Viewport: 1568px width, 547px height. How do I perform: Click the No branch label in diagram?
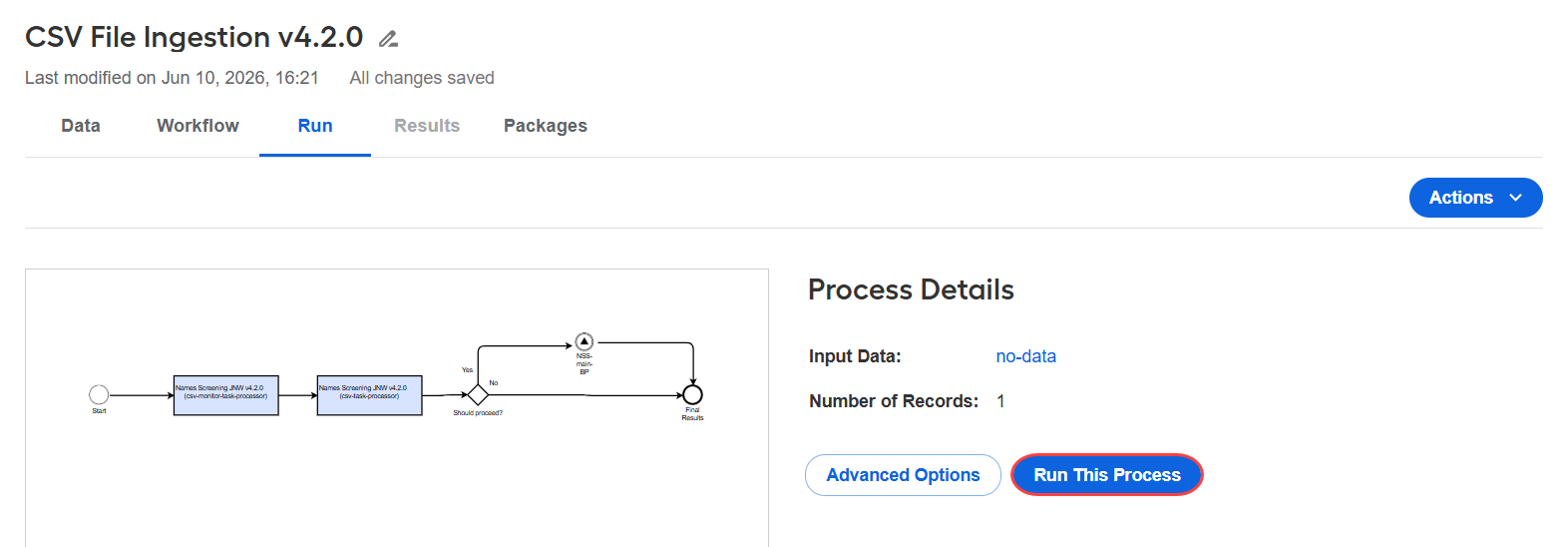tap(494, 383)
